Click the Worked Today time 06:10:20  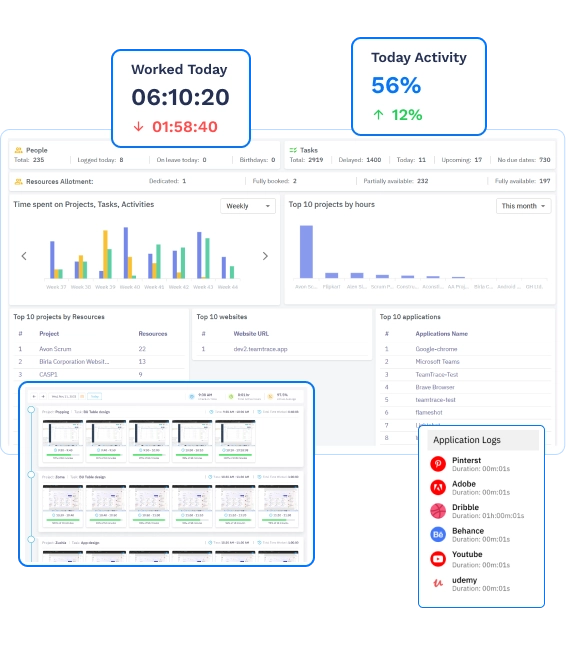click(x=180, y=97)
